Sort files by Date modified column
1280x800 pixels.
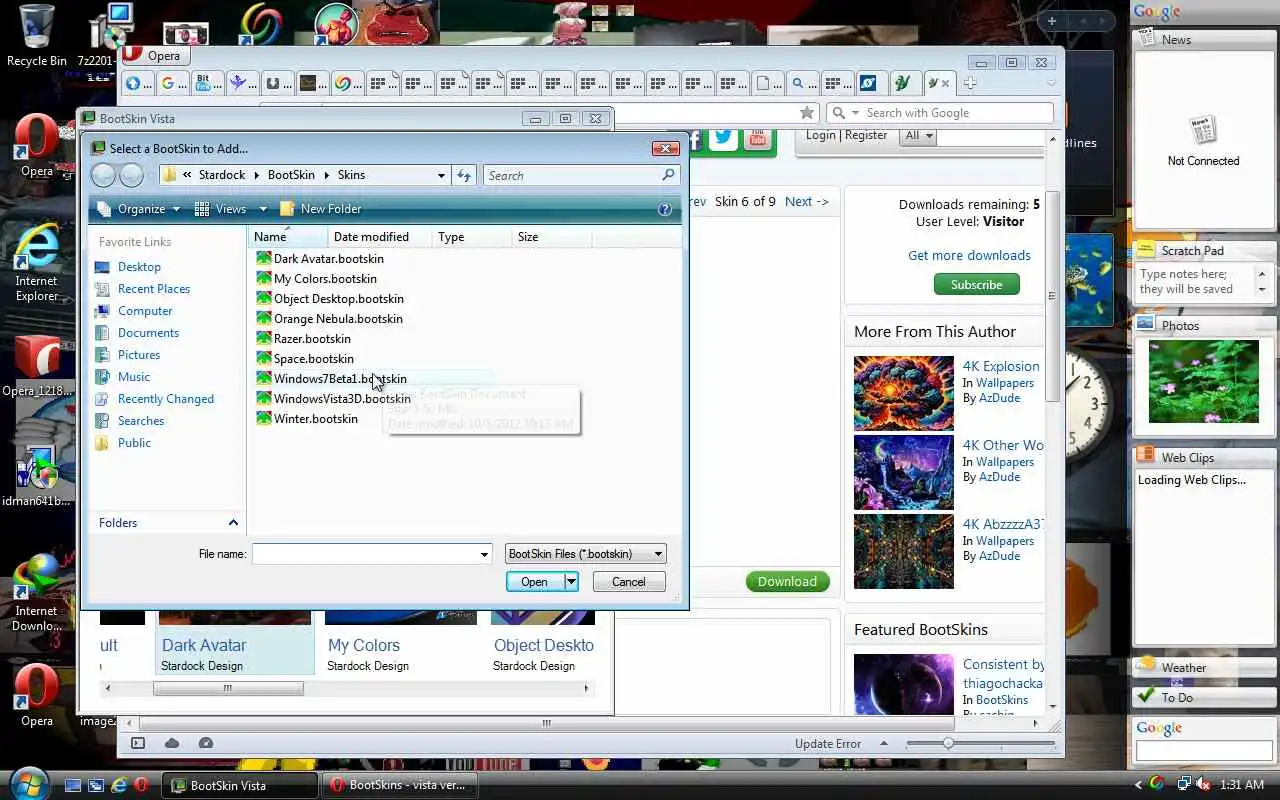[x=381, y=237]
